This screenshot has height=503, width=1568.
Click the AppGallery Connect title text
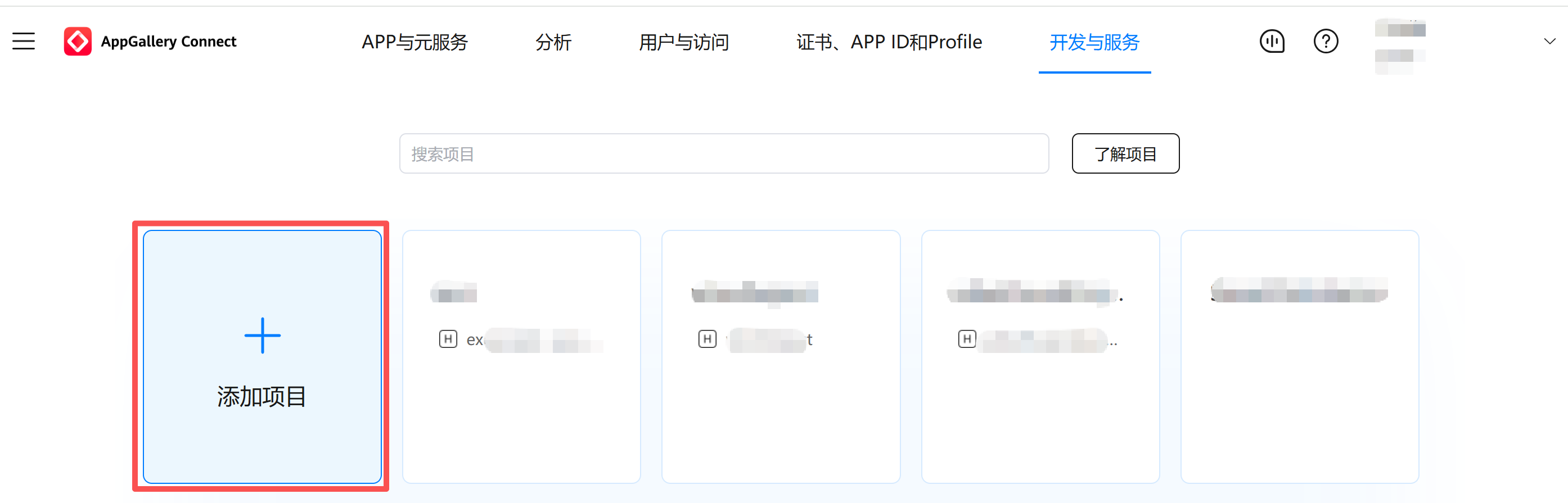click(x=169, y=42)
